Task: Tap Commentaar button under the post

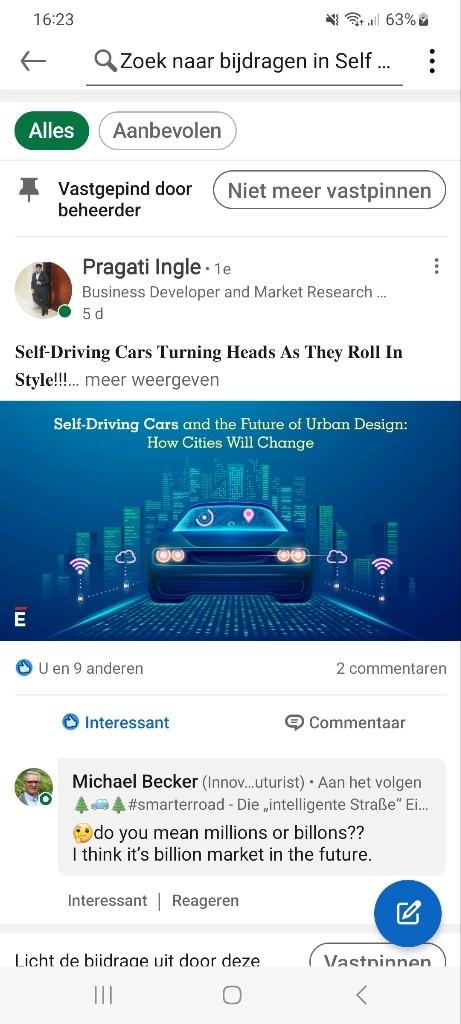Action: coord(345,722)
